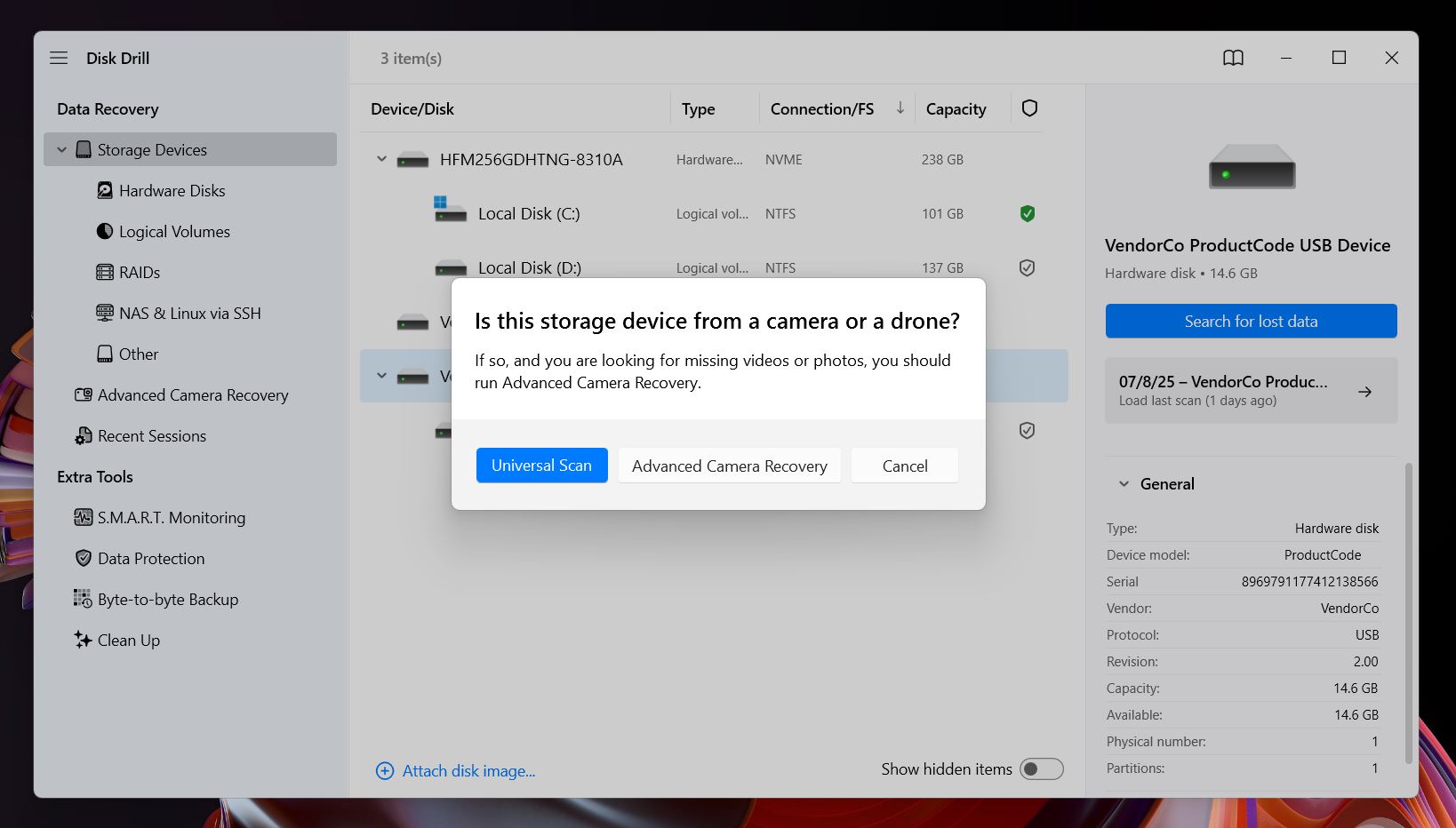Select Local Disk (D:) volume

pyautogui.click(x=530, y=267)
